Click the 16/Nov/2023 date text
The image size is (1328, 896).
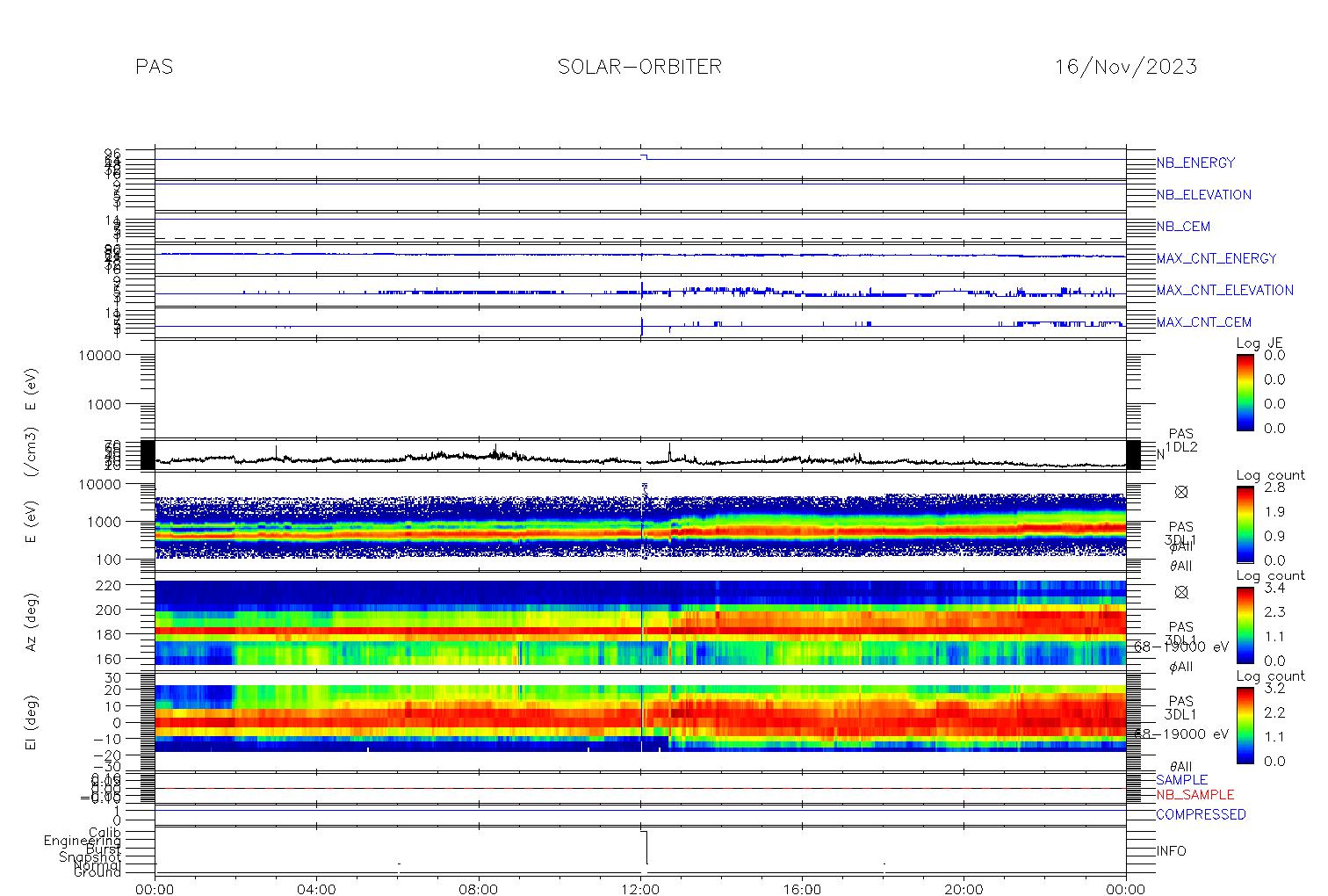pos(1125,67)
